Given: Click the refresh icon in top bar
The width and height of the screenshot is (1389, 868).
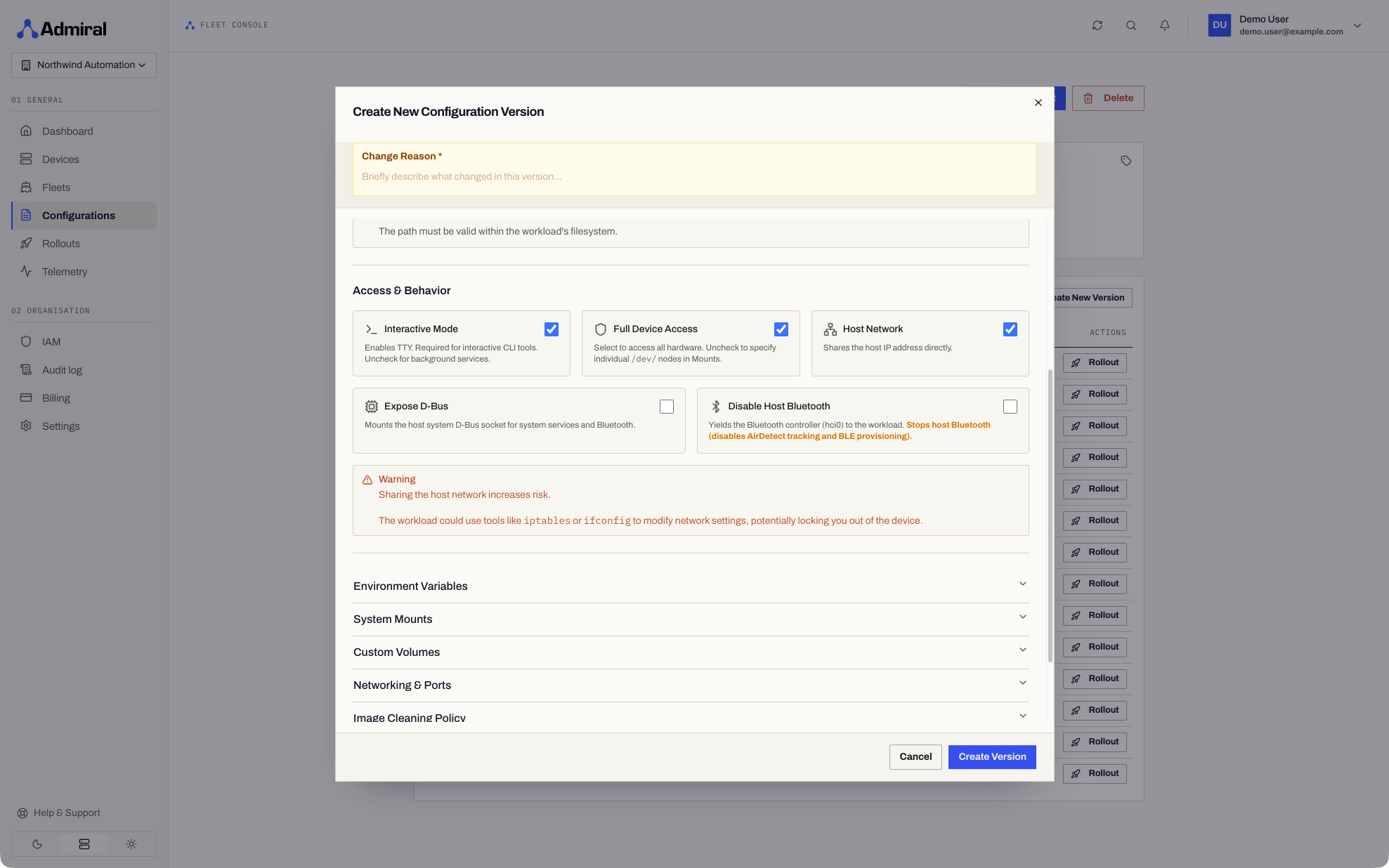Looking at the screenshot, I should (1097, 25).
